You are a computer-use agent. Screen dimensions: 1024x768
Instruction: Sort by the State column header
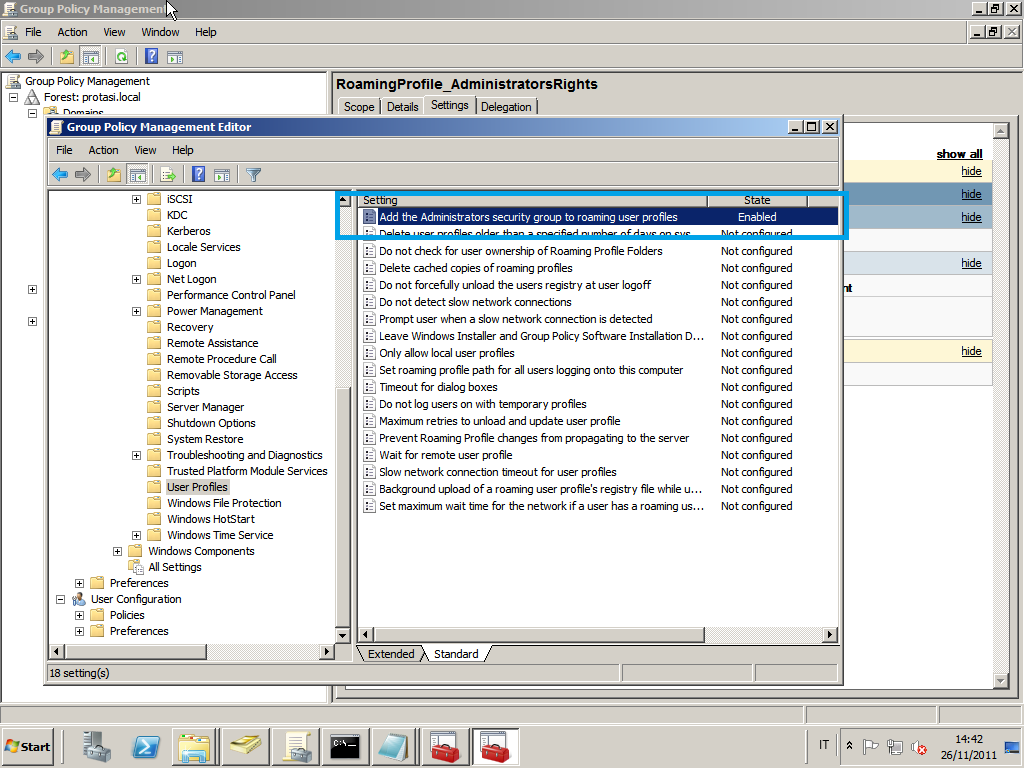[x=757, y=200]
